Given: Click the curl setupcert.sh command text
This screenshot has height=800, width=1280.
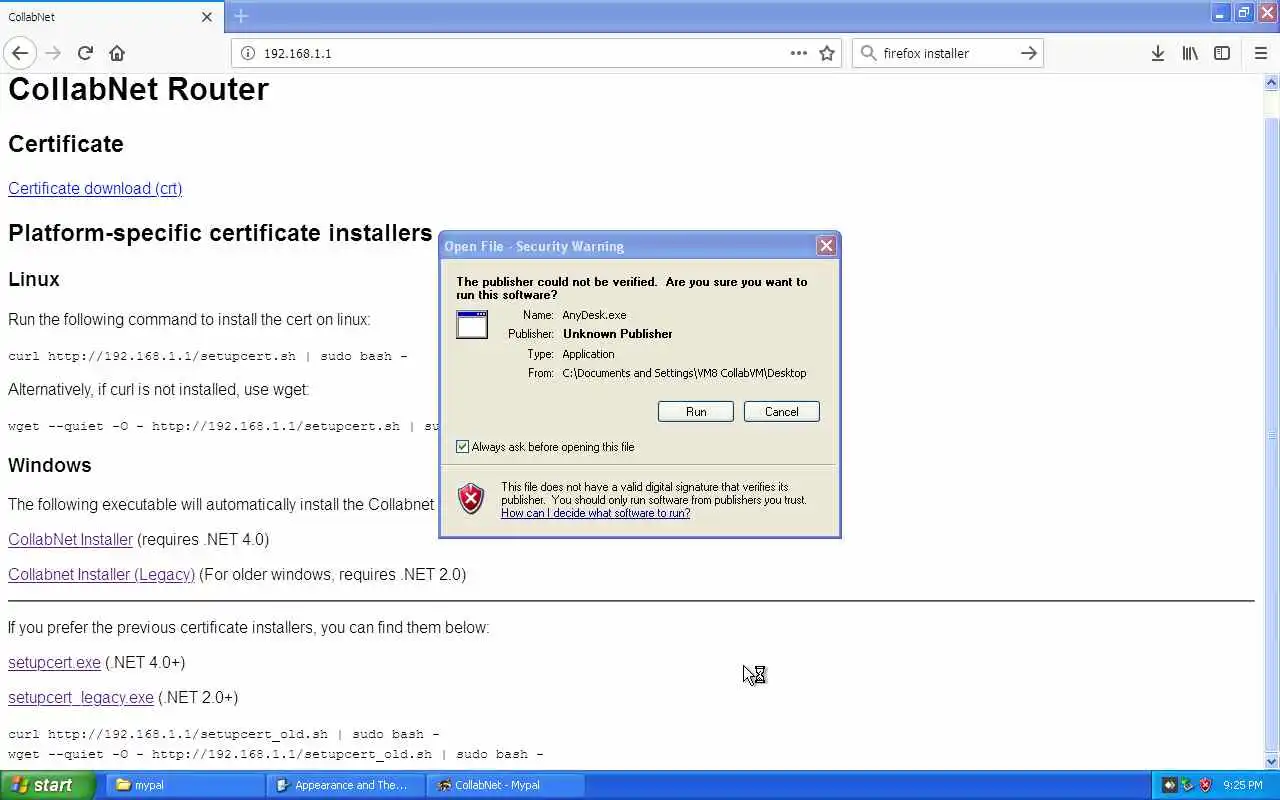Looking at the screenshot, I should (208, 356).
